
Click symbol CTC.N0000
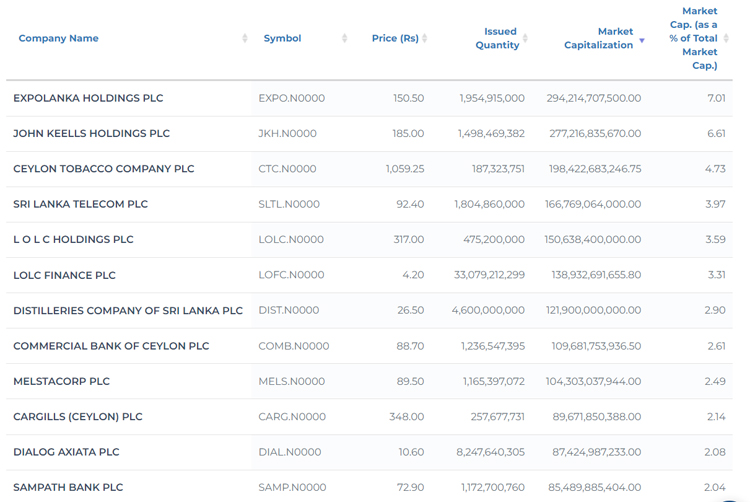[x=287, y=169]
